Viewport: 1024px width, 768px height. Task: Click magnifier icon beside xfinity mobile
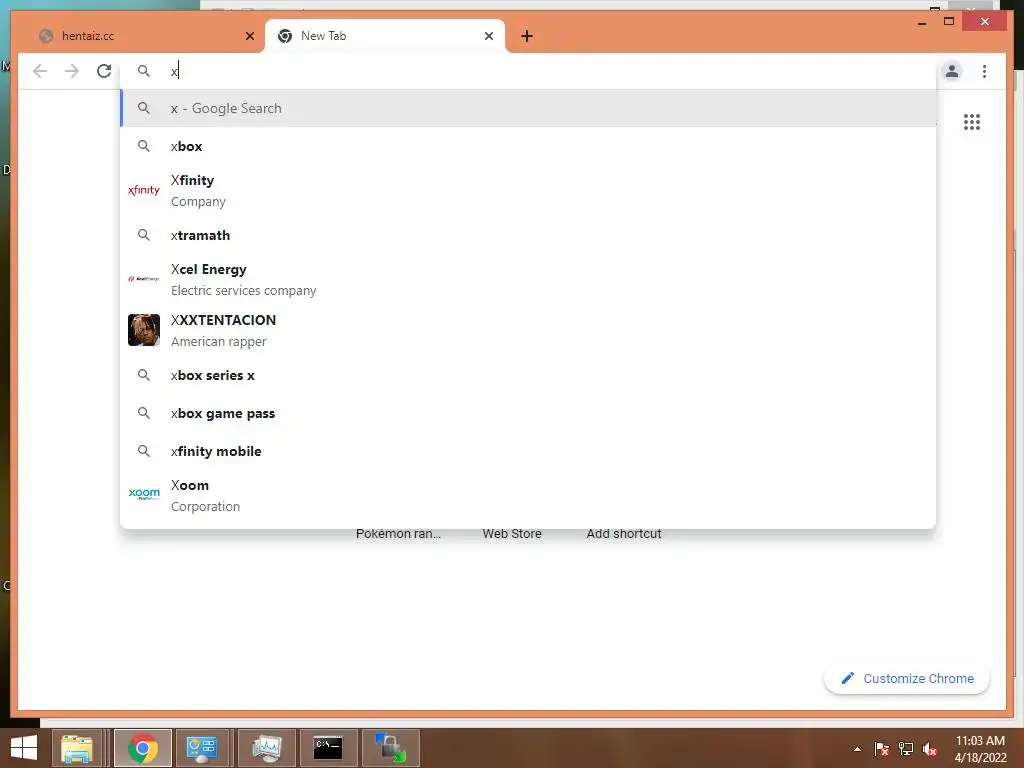coord(144,451)
